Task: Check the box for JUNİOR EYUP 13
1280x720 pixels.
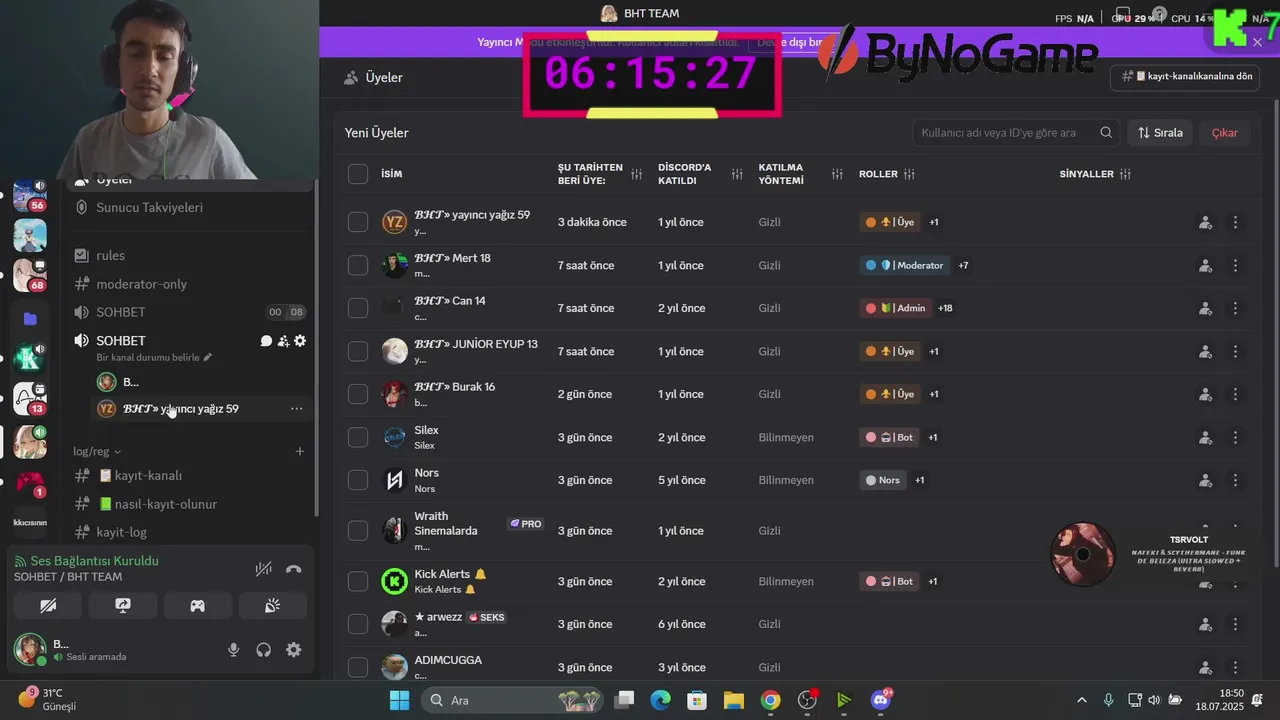Action: pyautogui.click(x=358, y=351)
